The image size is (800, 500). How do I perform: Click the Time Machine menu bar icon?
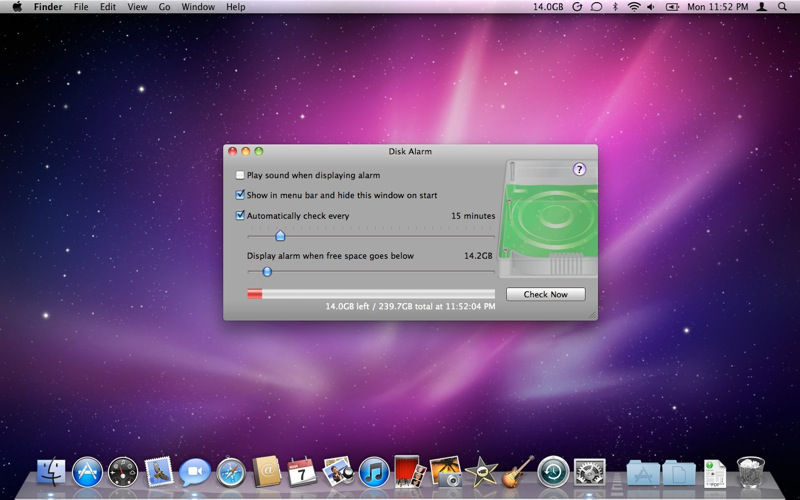point(577,7)
